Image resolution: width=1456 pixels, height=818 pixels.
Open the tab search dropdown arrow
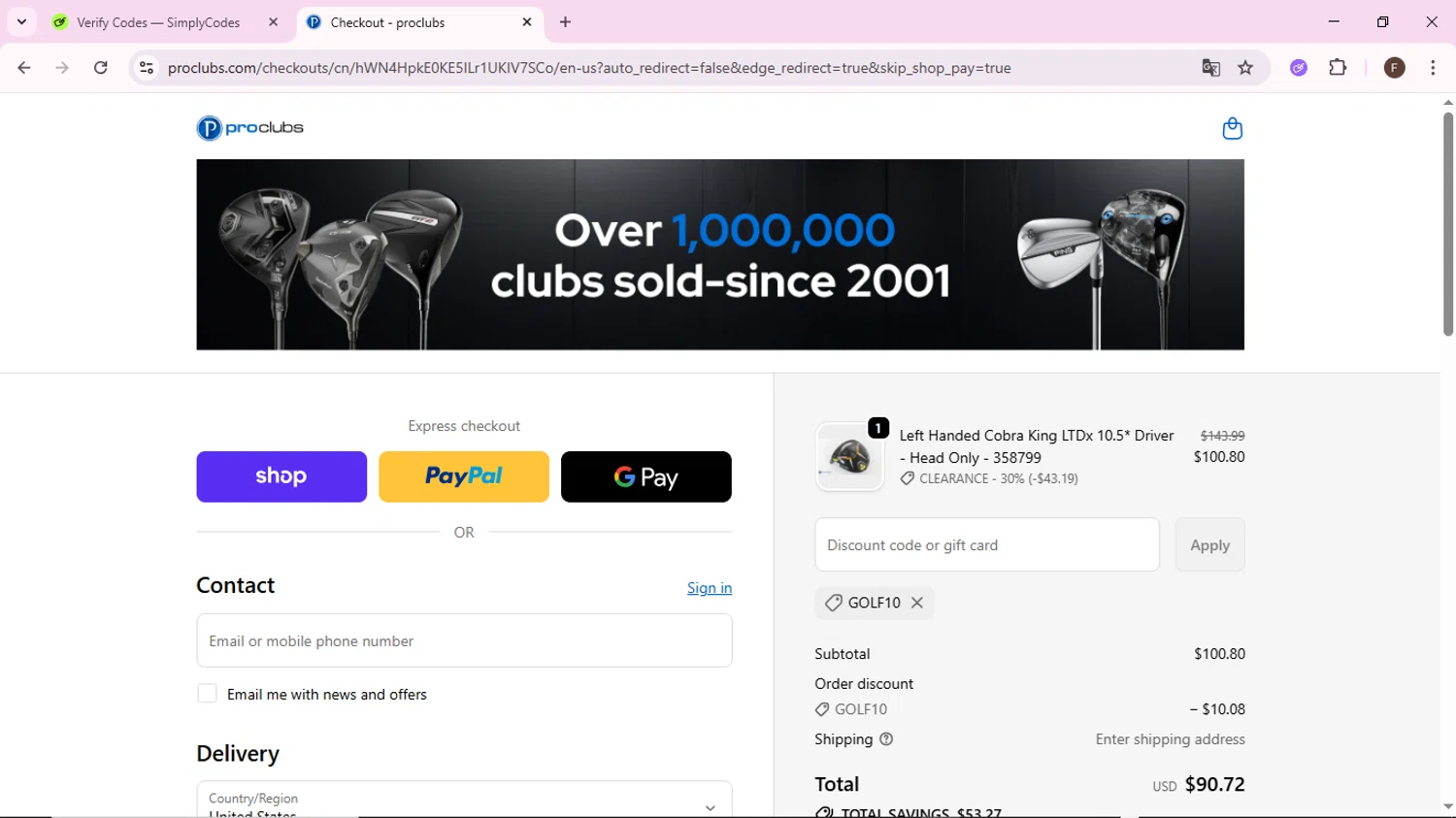tap(21, 22)
